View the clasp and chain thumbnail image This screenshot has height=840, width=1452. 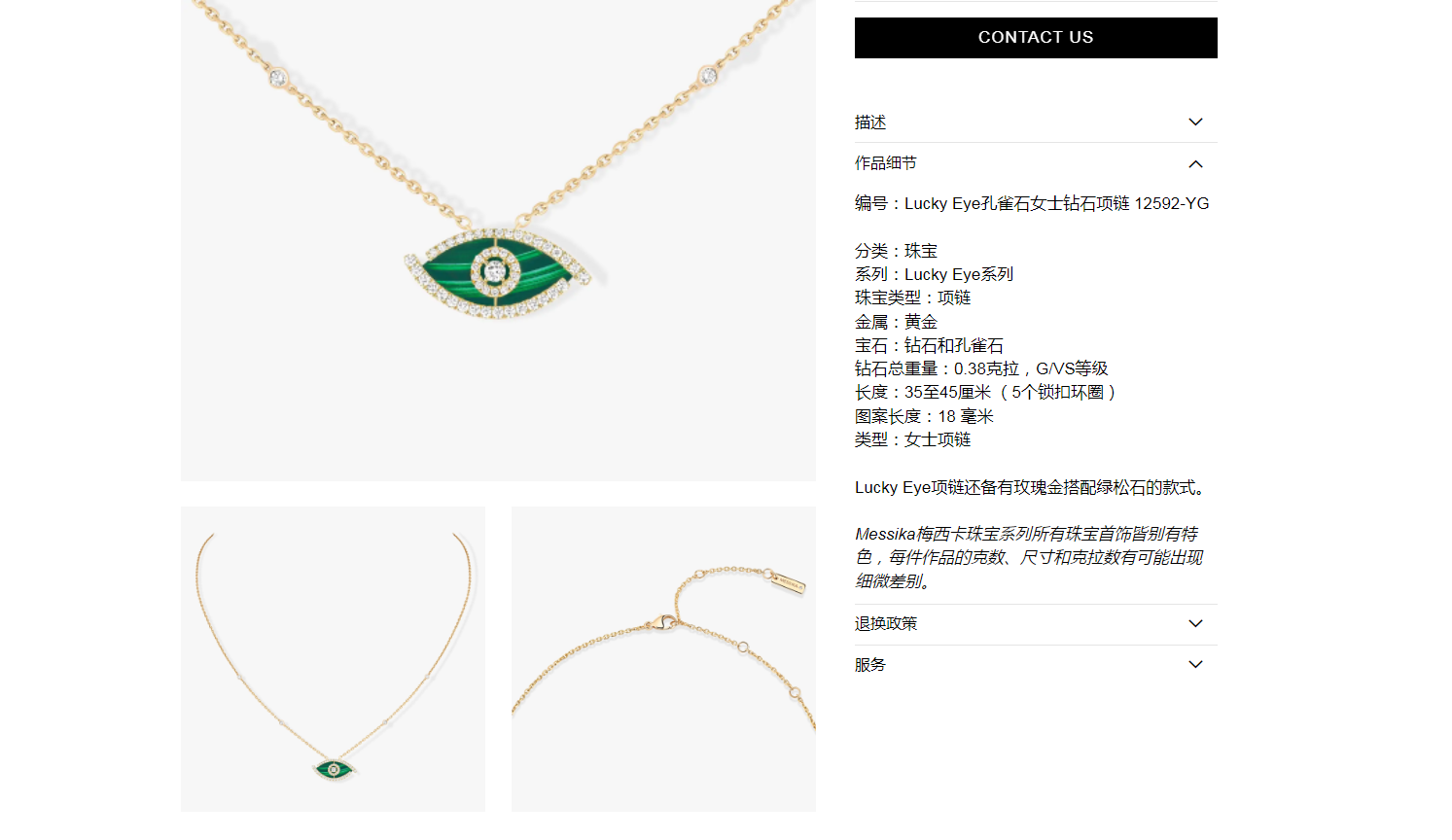pyautogui.click(x=663, y=659)
